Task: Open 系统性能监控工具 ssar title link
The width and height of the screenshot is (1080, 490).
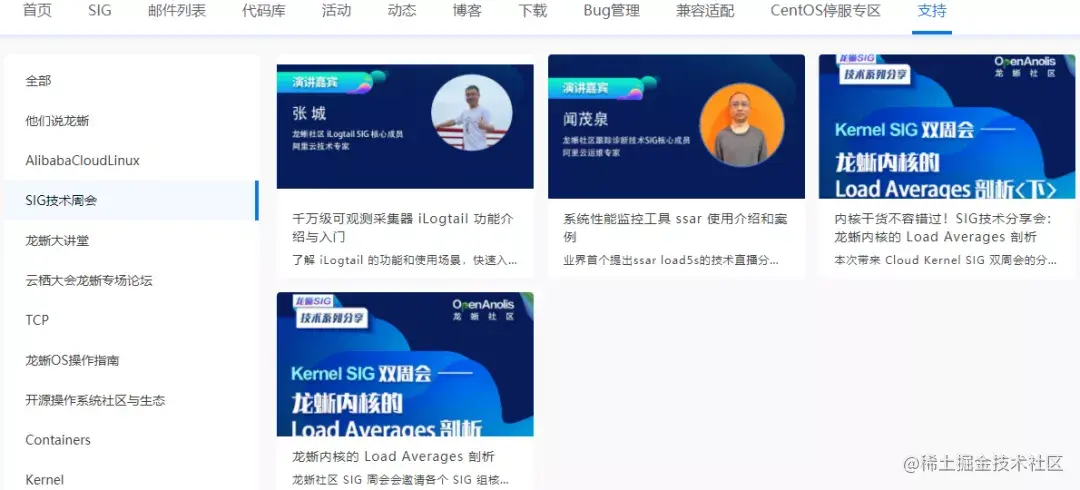Action: tap(675, 228)
